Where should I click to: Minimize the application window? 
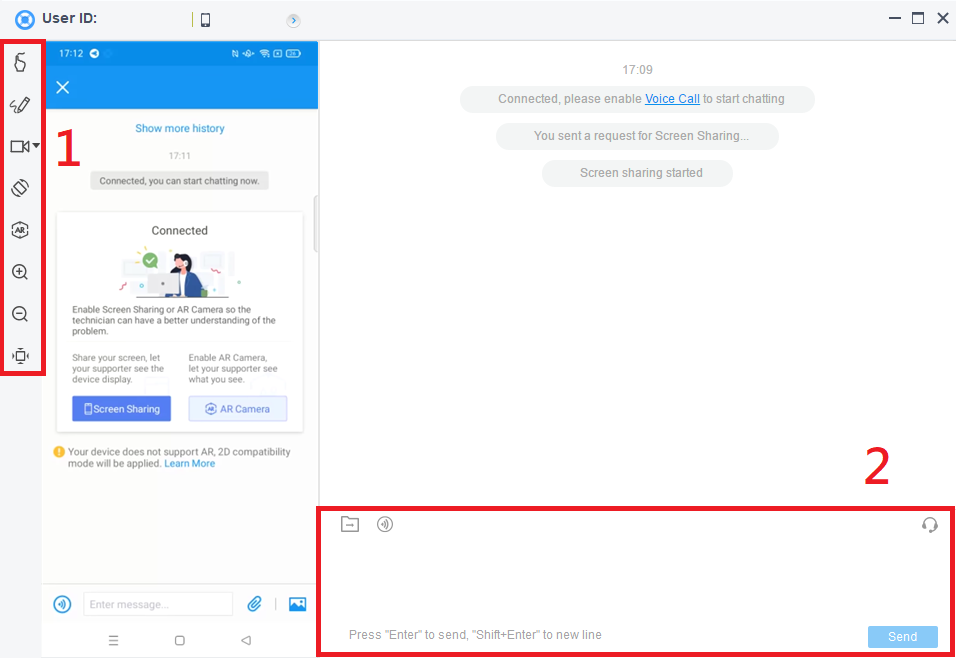click(x=894, y=18)
